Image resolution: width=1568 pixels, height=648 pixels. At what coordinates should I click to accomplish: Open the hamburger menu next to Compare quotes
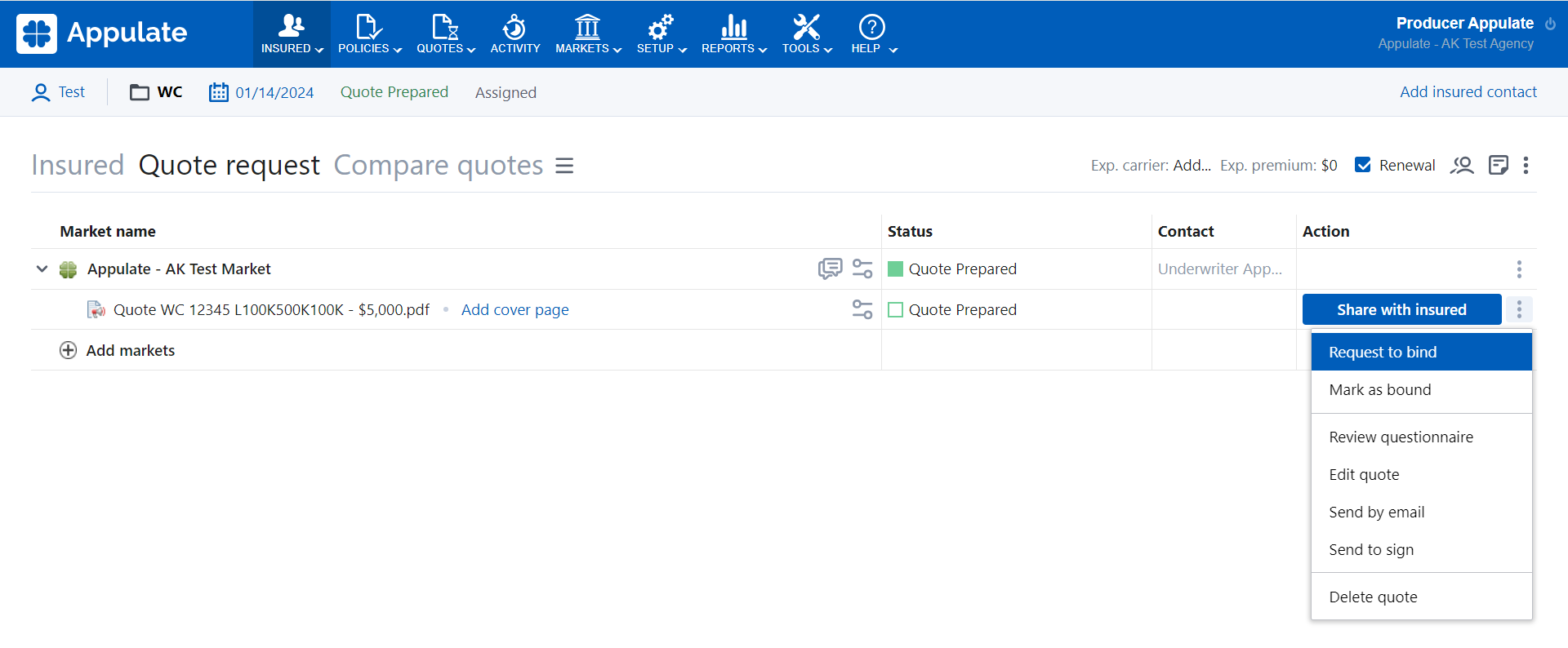(564, 166)
